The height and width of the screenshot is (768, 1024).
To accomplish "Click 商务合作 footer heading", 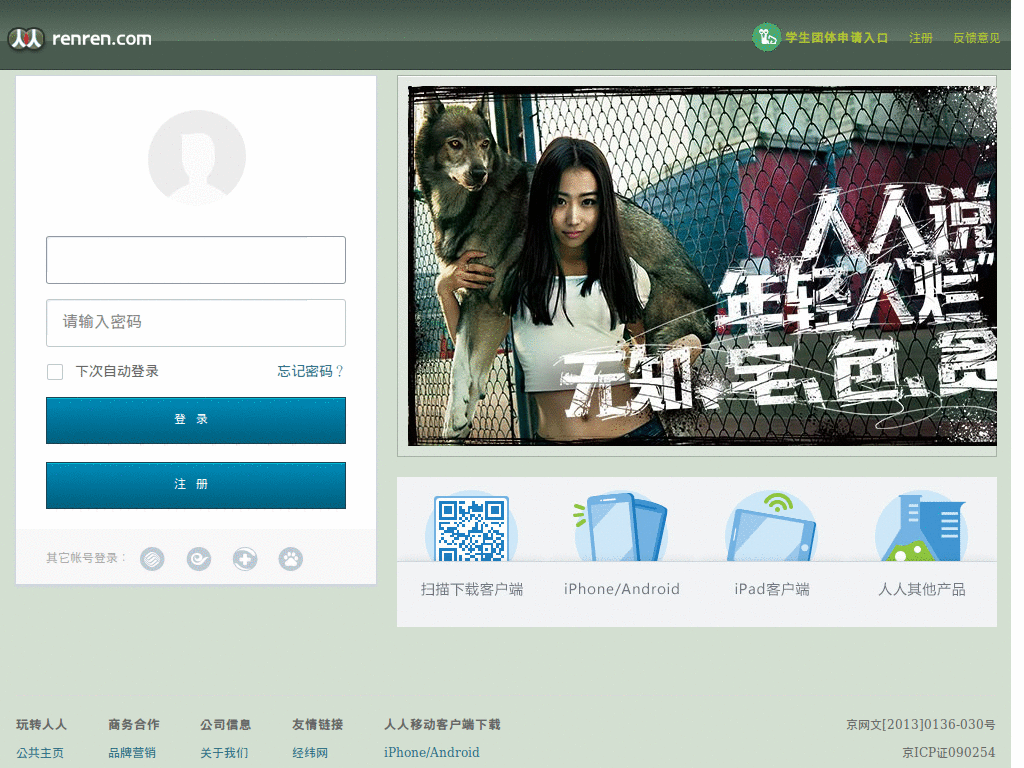I will point(134,724).
